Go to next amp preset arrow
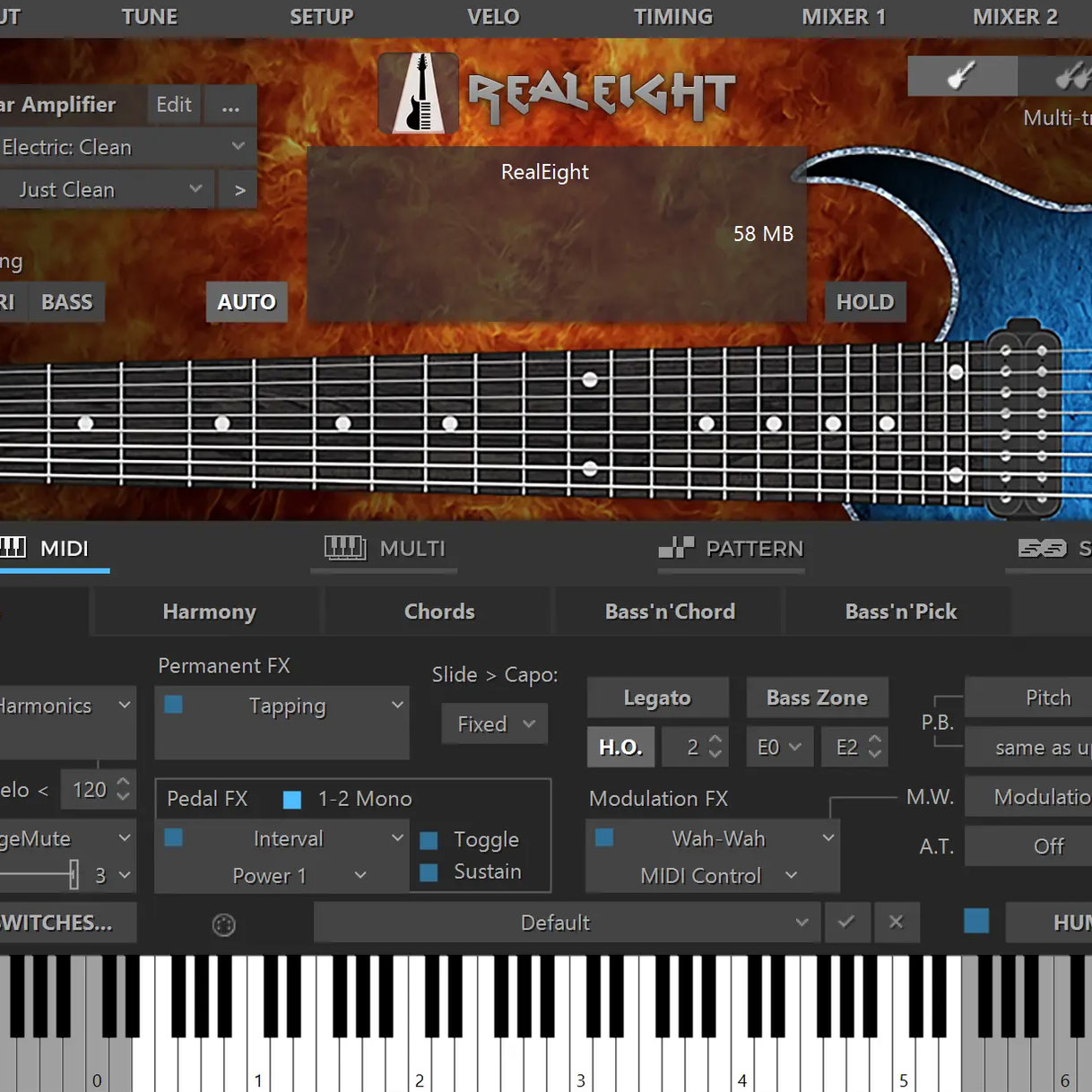The width and height of the screenshot is (1092, 1092). (239, 190)
